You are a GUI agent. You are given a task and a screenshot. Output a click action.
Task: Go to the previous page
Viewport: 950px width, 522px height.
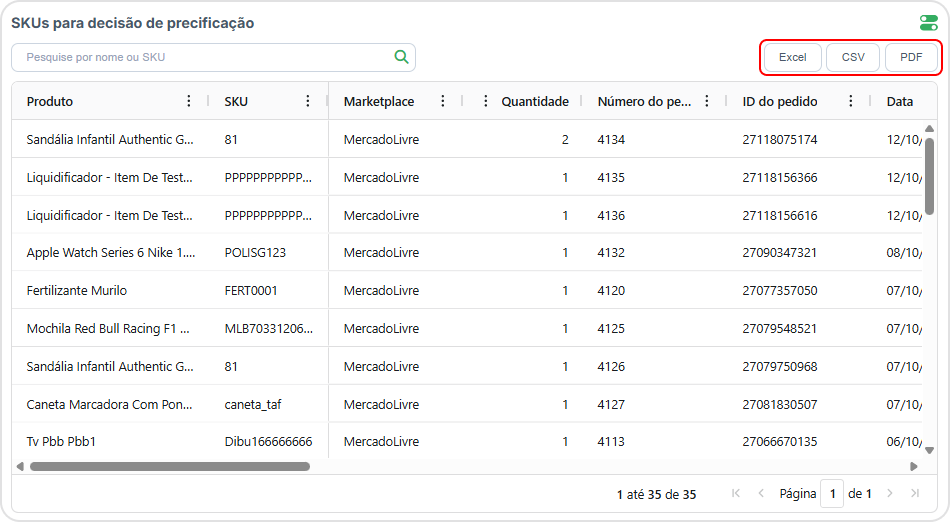click(761, 494)
